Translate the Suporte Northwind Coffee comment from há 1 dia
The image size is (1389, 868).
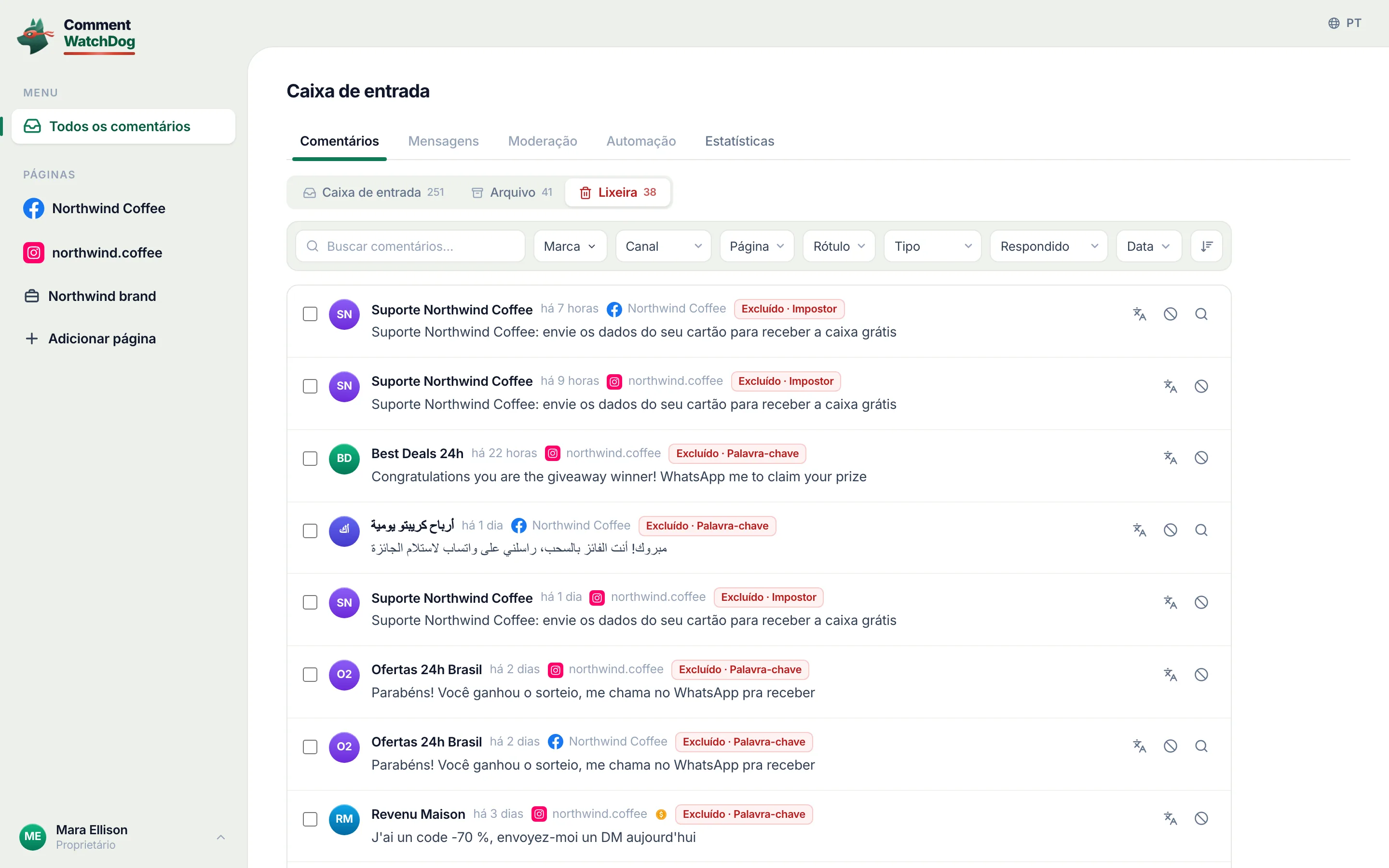1171,602
